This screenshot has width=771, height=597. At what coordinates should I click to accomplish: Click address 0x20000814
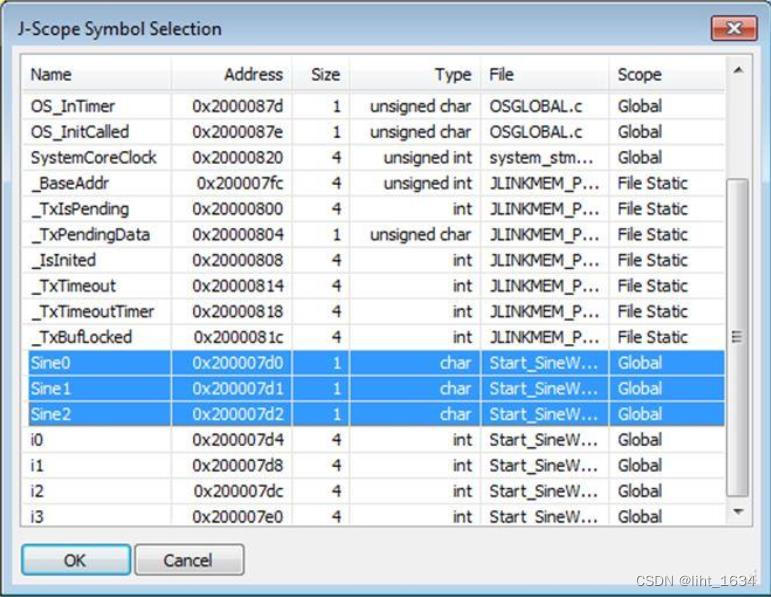(237, 286)
